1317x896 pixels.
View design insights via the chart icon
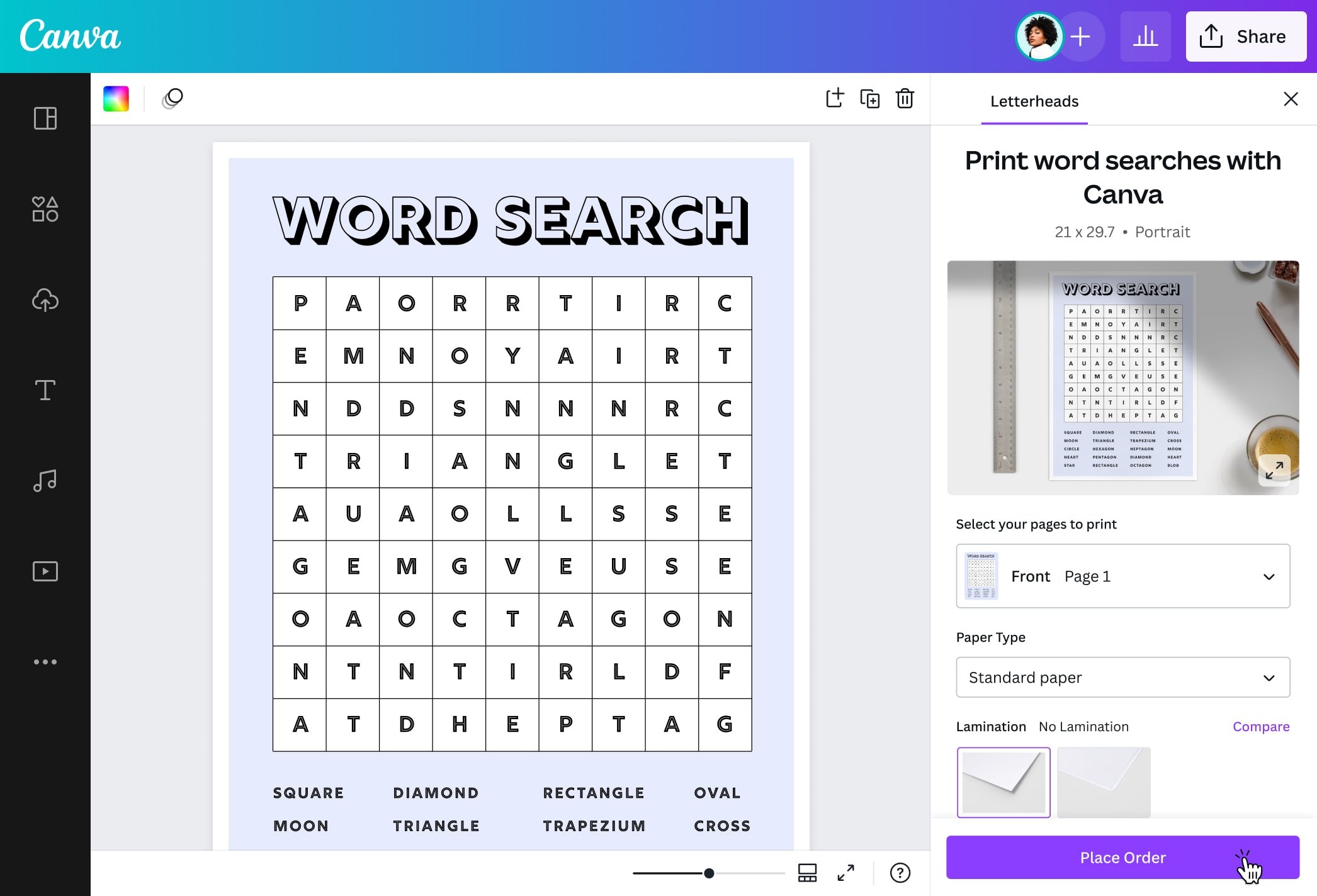point(1146,36)
